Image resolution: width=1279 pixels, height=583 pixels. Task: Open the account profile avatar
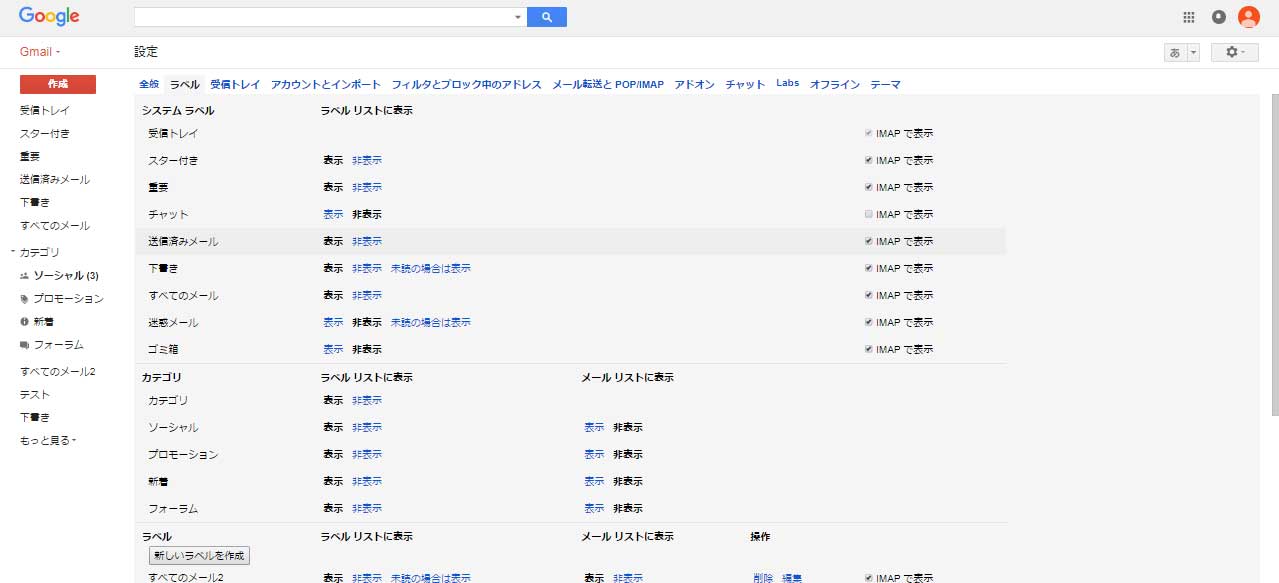click(x=1248, y=17)
